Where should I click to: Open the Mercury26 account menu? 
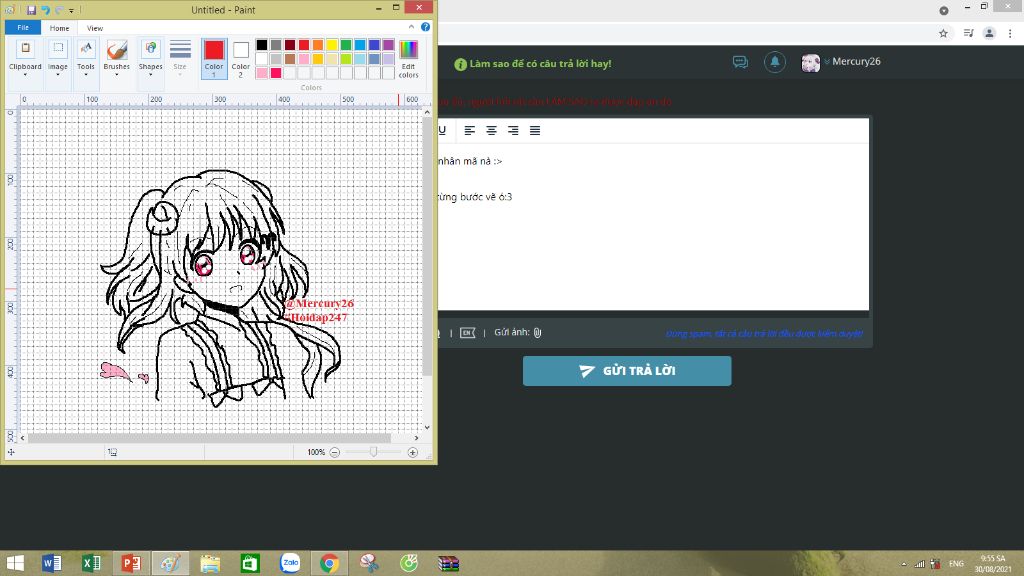point(841,62)
